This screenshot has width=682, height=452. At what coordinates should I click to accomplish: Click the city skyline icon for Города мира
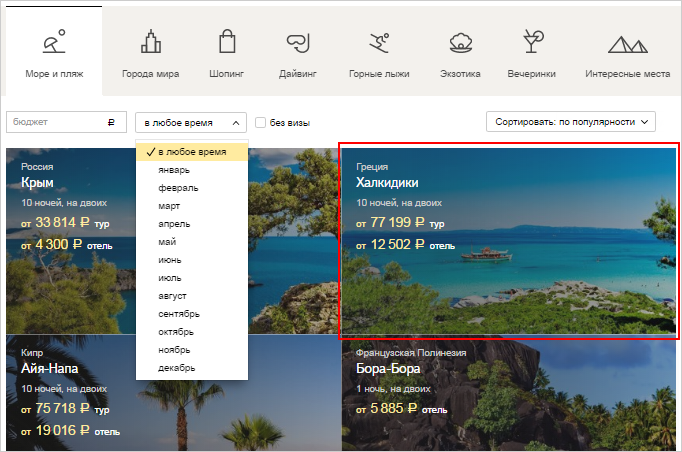(150, 41)
